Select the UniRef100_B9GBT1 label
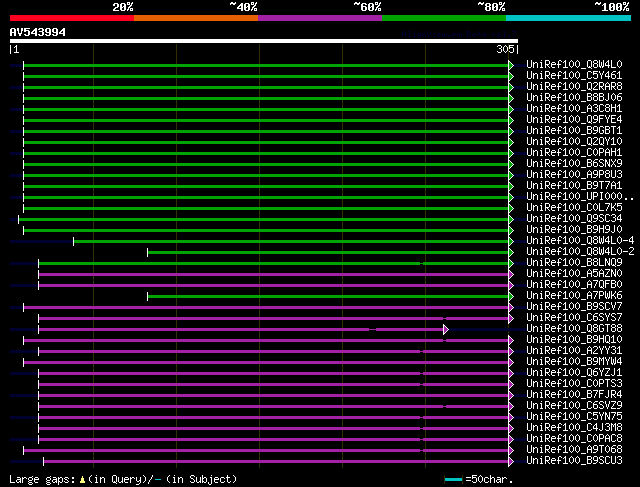 (x=574, y=131)
